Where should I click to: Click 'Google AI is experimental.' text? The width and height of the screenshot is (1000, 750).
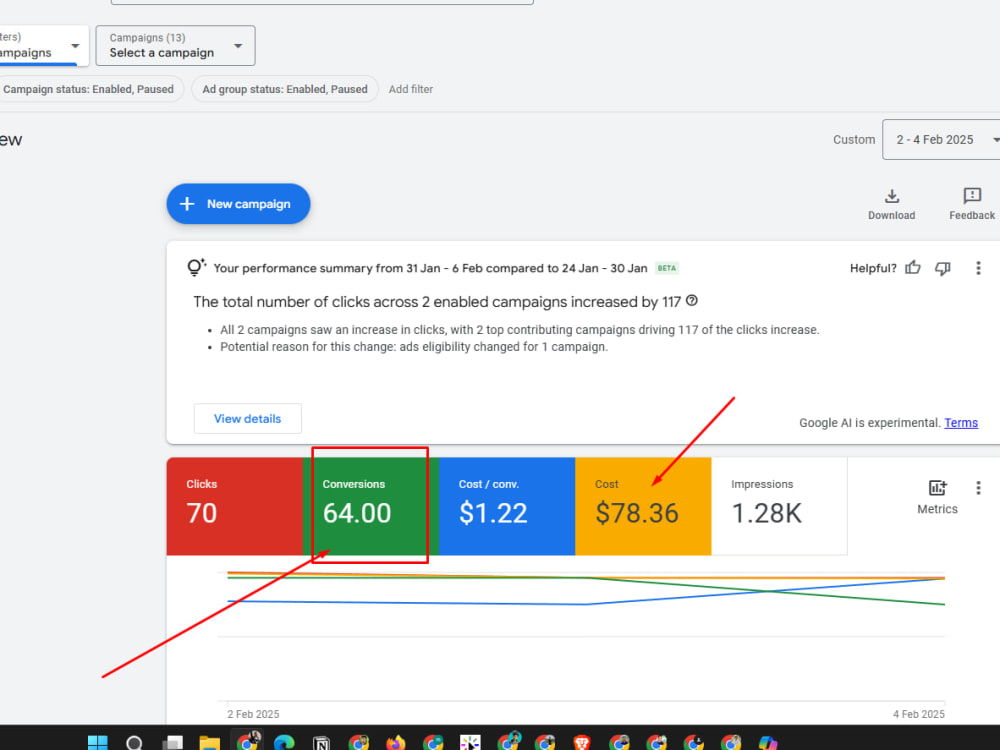click(x=870, y=423)
